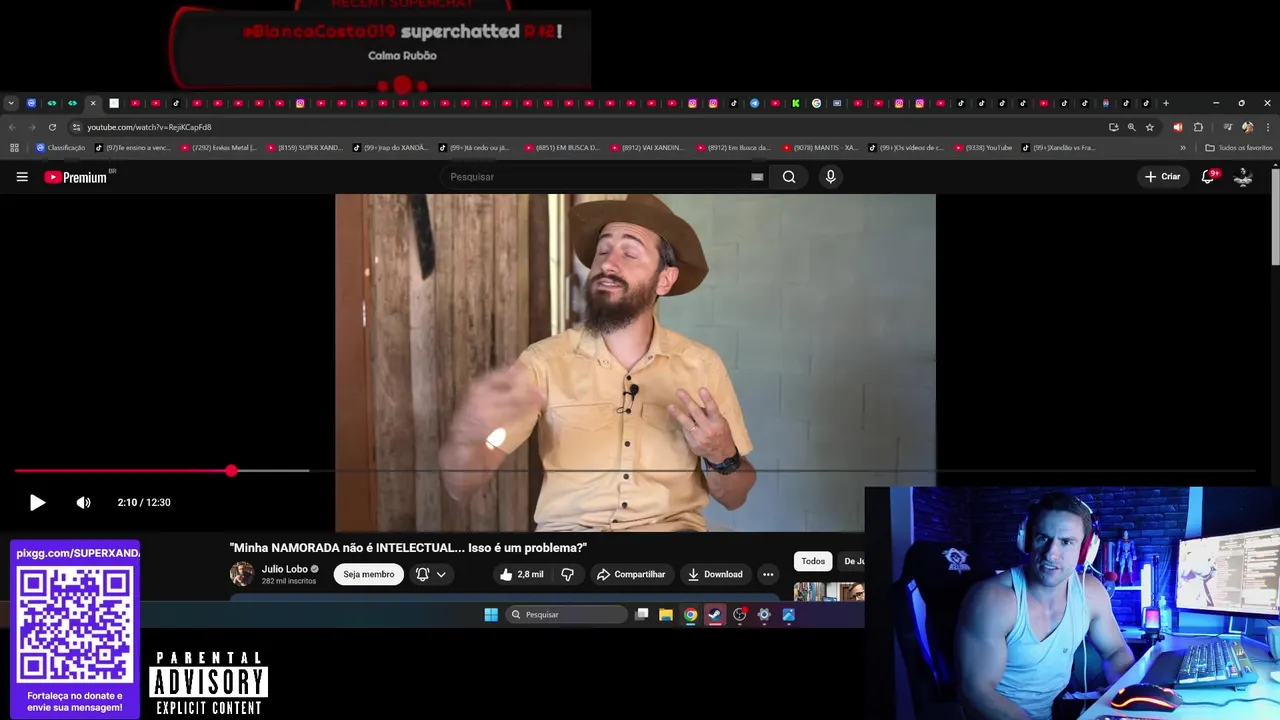Click the YouTube magnifier search button

pyautogui.click(x=789, y=177)
